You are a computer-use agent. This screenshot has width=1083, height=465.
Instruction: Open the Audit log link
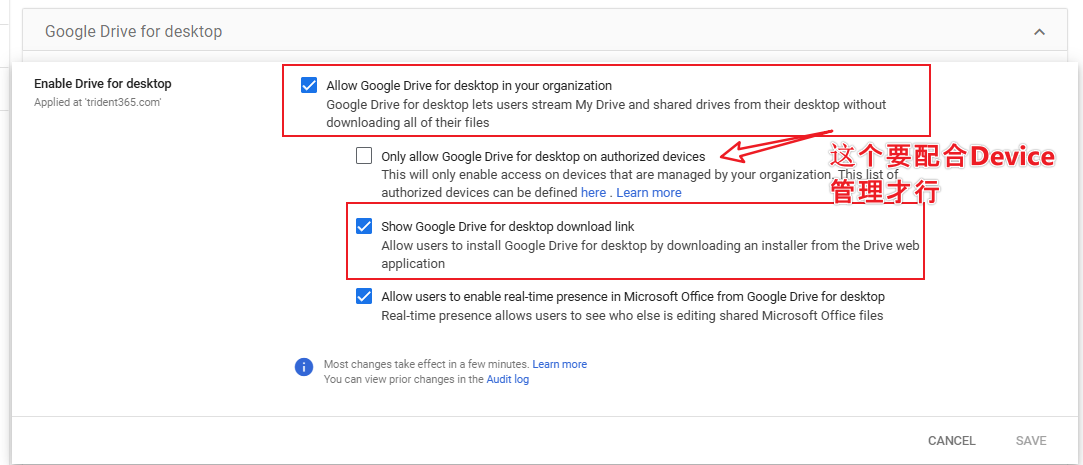507,380
